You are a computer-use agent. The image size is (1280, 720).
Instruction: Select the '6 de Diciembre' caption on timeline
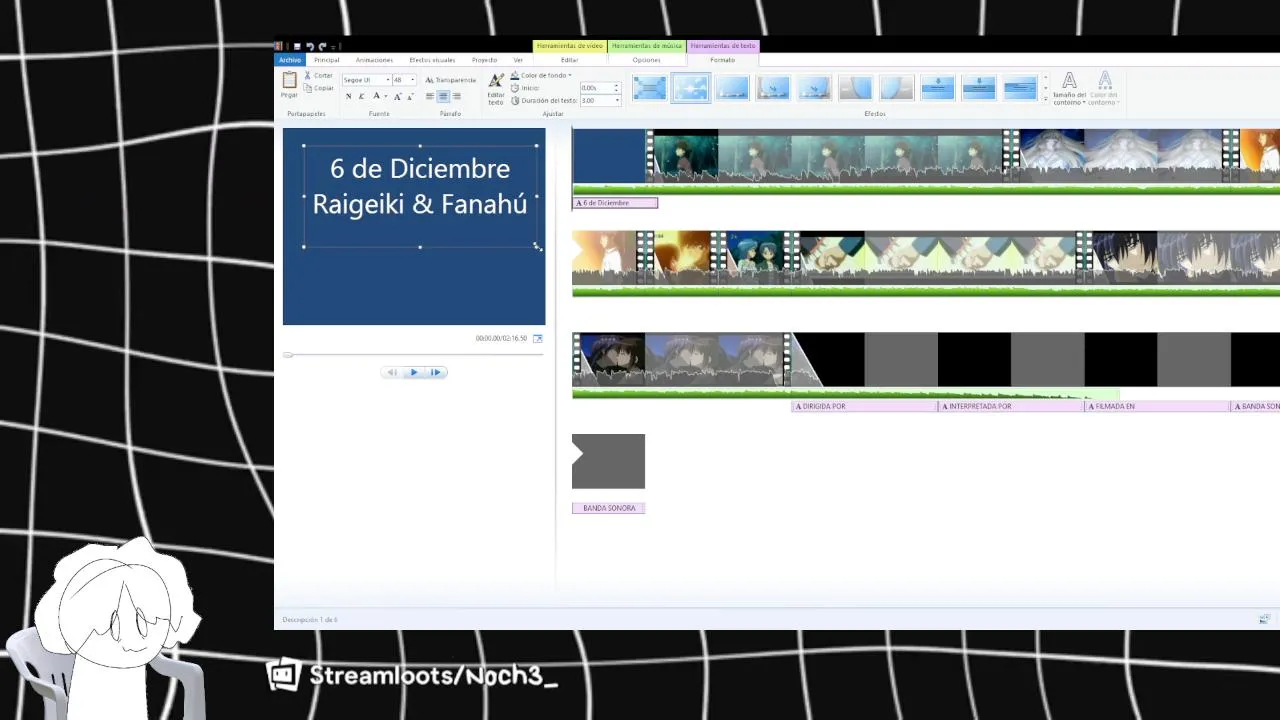615,203
